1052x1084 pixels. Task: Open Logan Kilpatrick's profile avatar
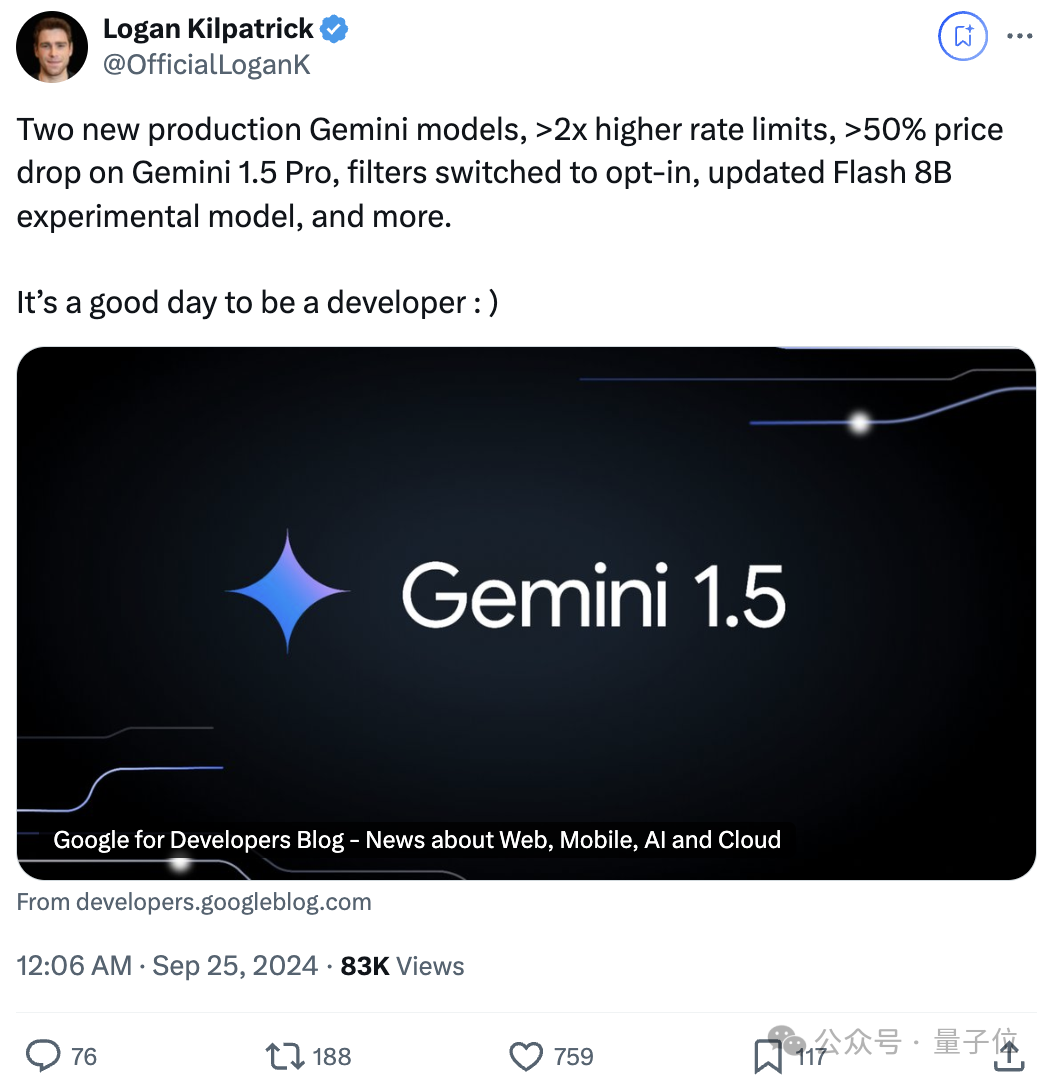click(52, 47)
